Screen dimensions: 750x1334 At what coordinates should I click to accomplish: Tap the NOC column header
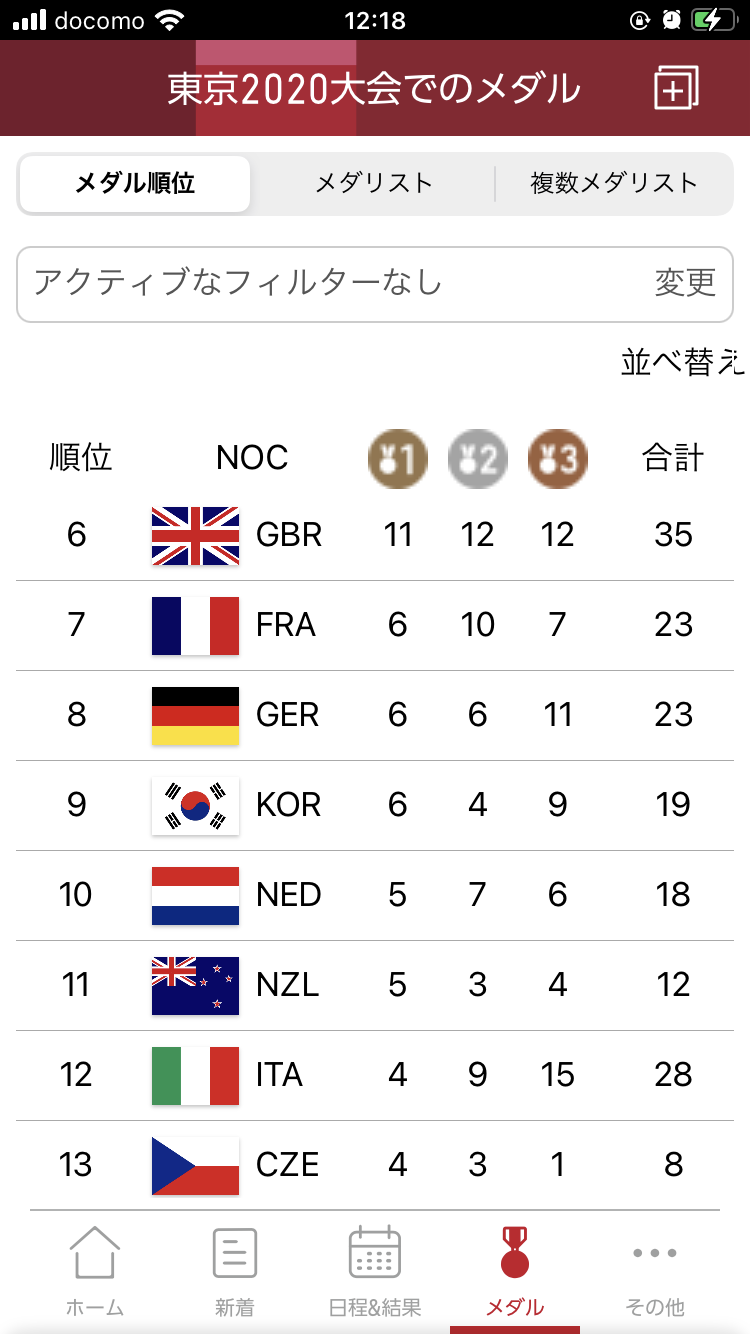click(x=252, y=458)
